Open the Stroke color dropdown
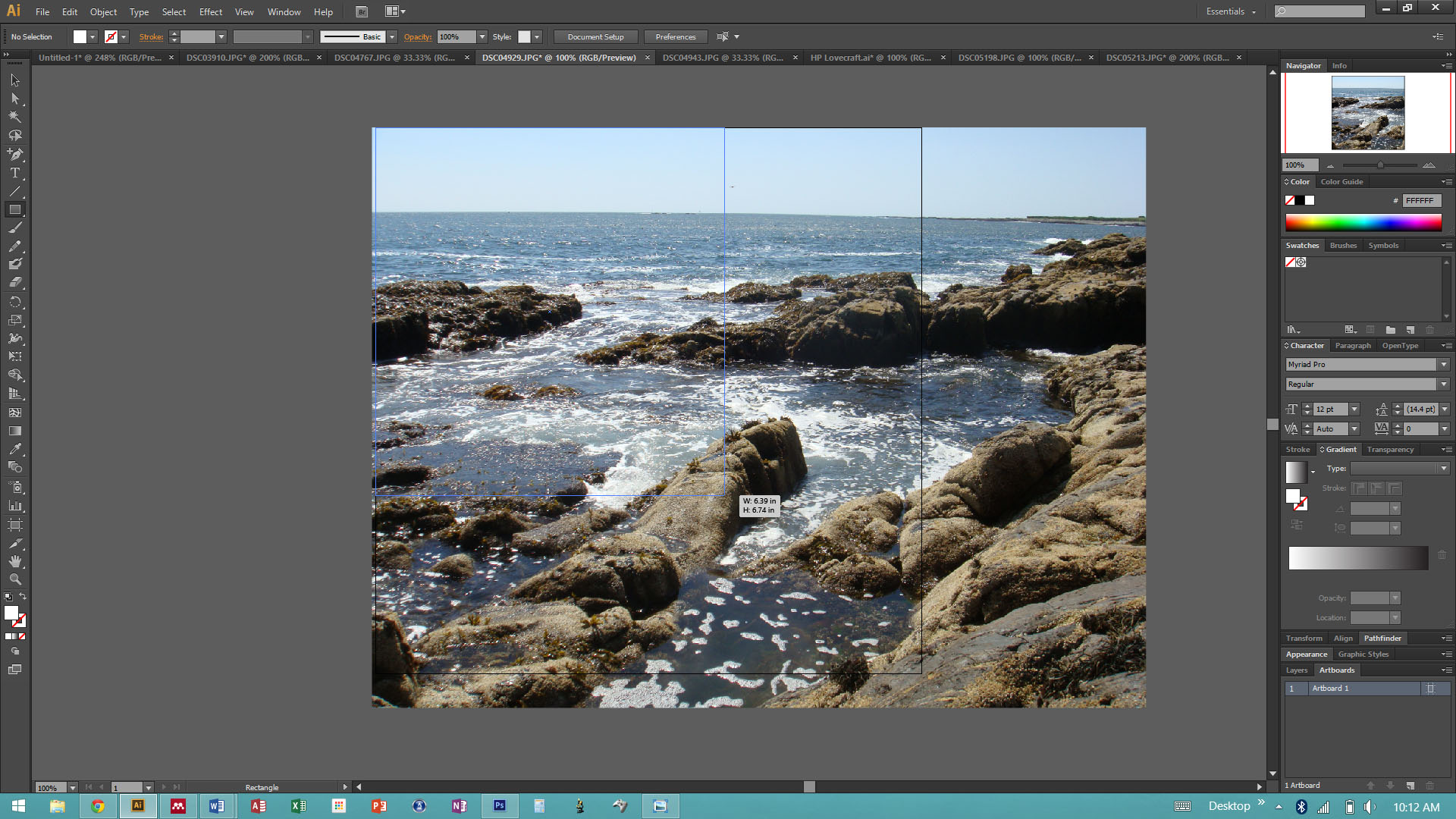 pyautogui.click(x=124, y=36)
